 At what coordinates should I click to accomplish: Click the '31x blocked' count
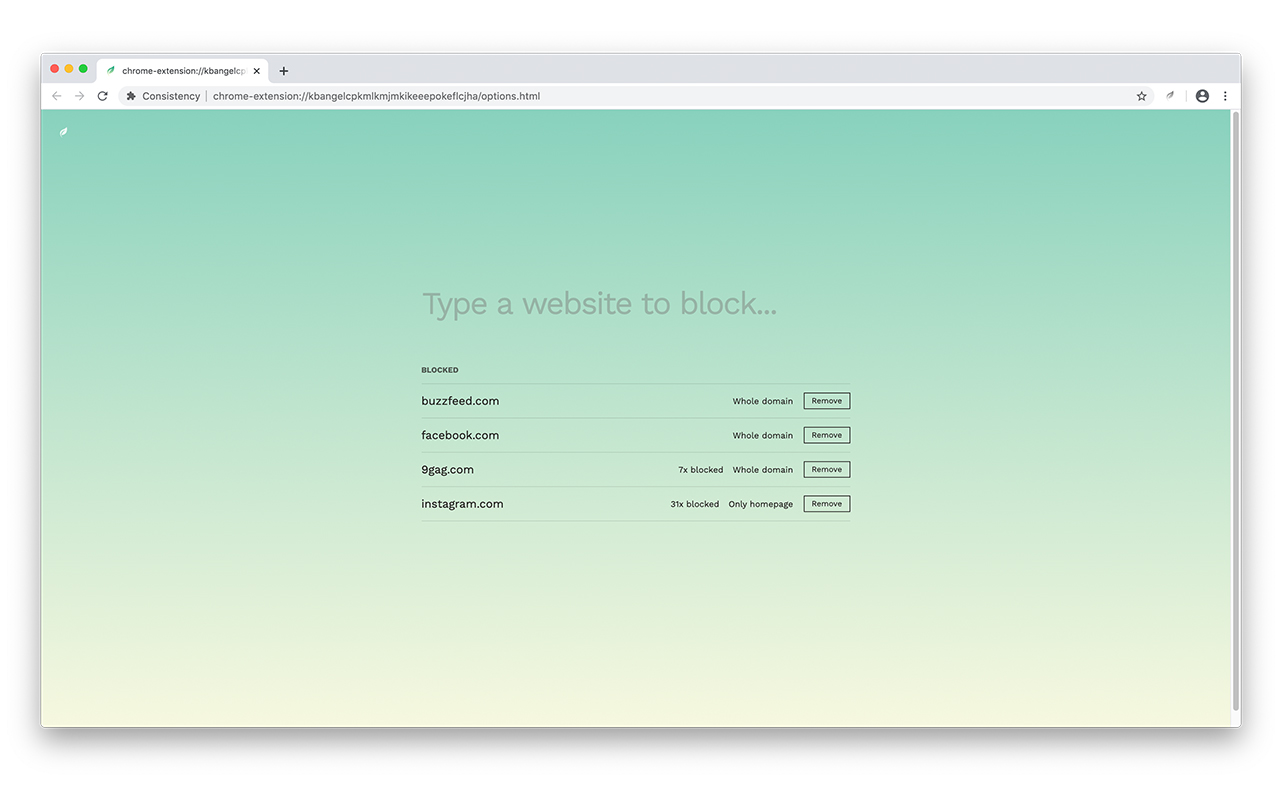[x=695, y=504]
